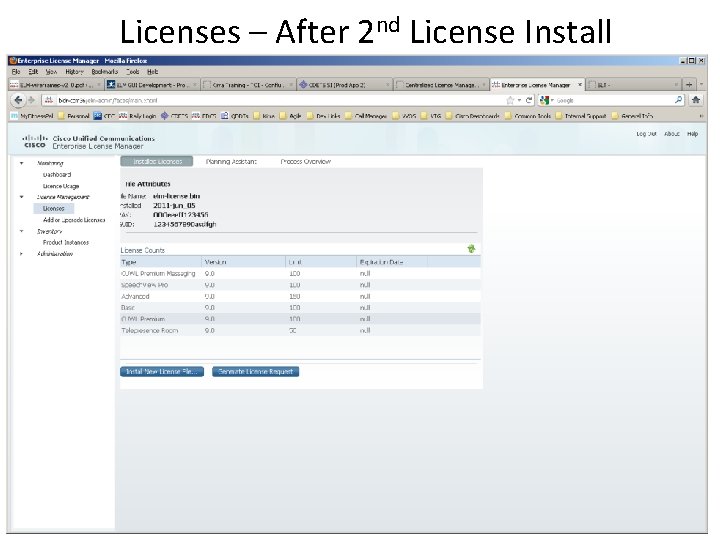Switch to the Cima Training browser tab
This screenshot has height=540, width=720.
(248, 84)
